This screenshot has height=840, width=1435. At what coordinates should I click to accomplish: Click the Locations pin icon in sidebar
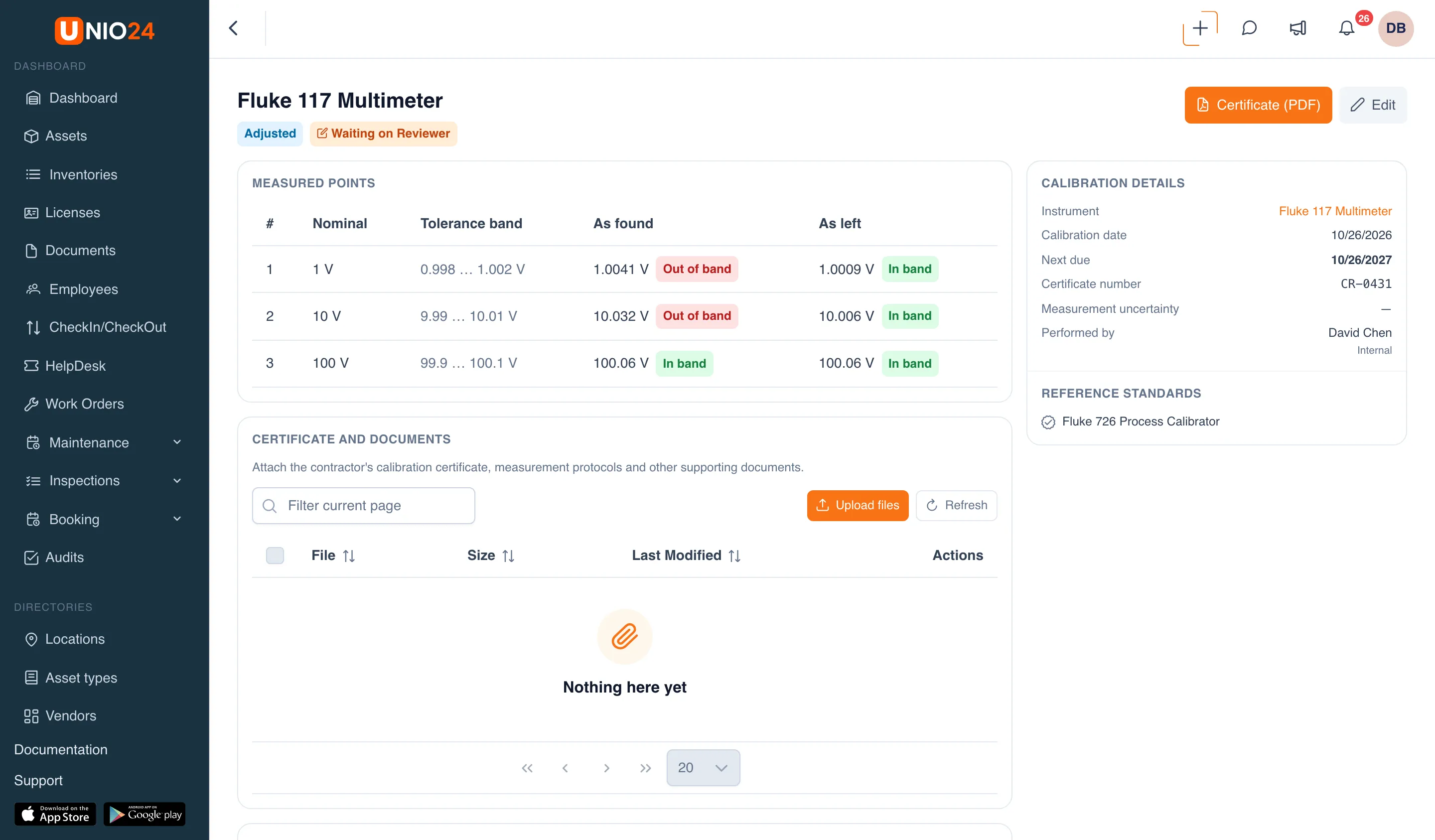click(31, 639)
